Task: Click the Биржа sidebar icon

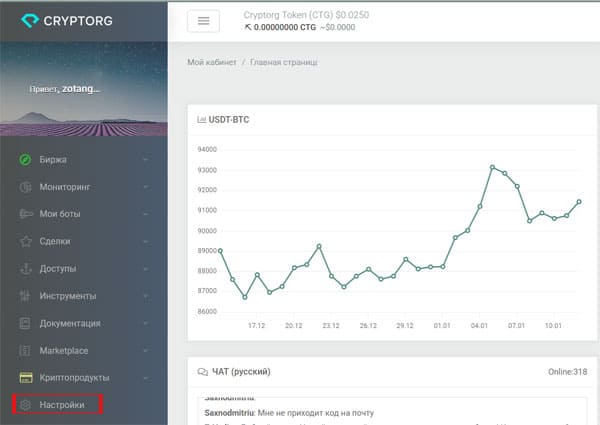Action: pos(25,159)
